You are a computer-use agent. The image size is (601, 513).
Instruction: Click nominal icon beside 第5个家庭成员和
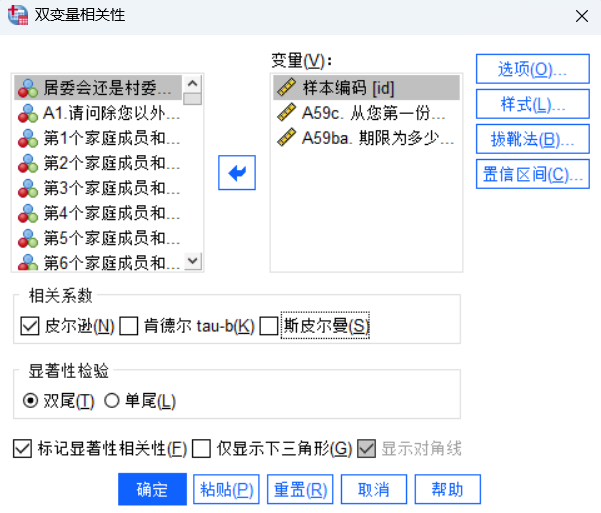(28, 238)
